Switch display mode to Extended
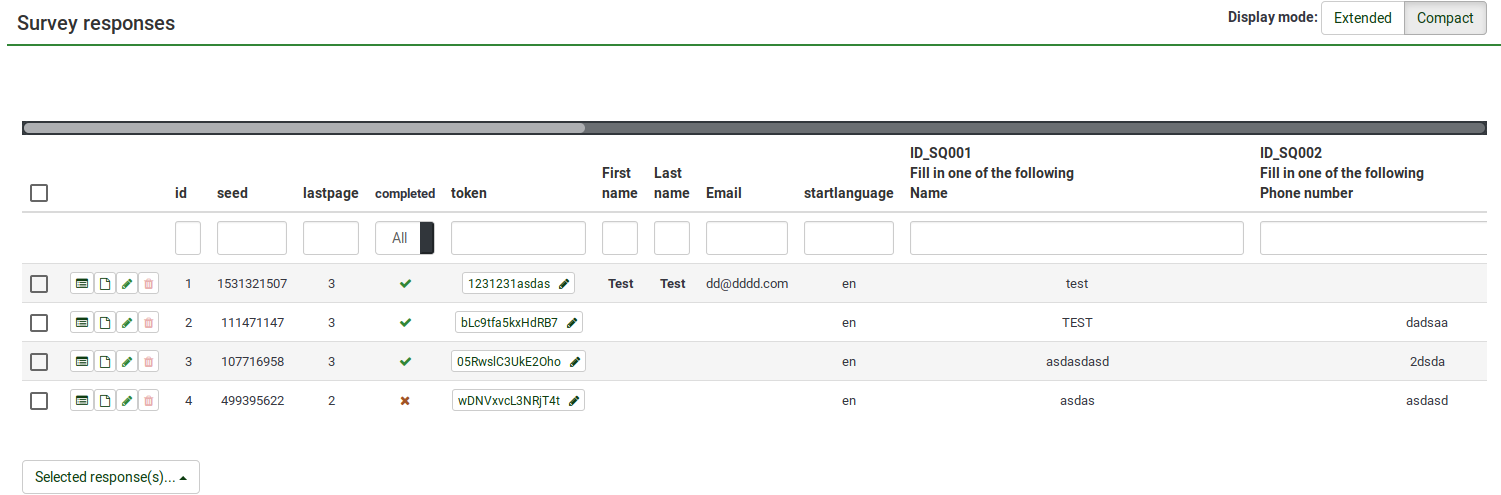Screen dimensions: 1501x495 pos(1362,18)
